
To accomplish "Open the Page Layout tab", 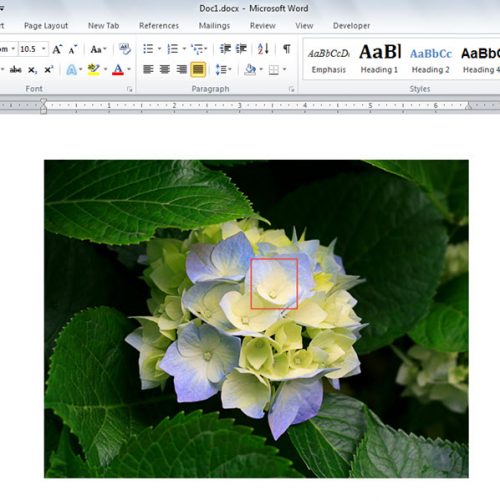I will (x=46, y=26).
